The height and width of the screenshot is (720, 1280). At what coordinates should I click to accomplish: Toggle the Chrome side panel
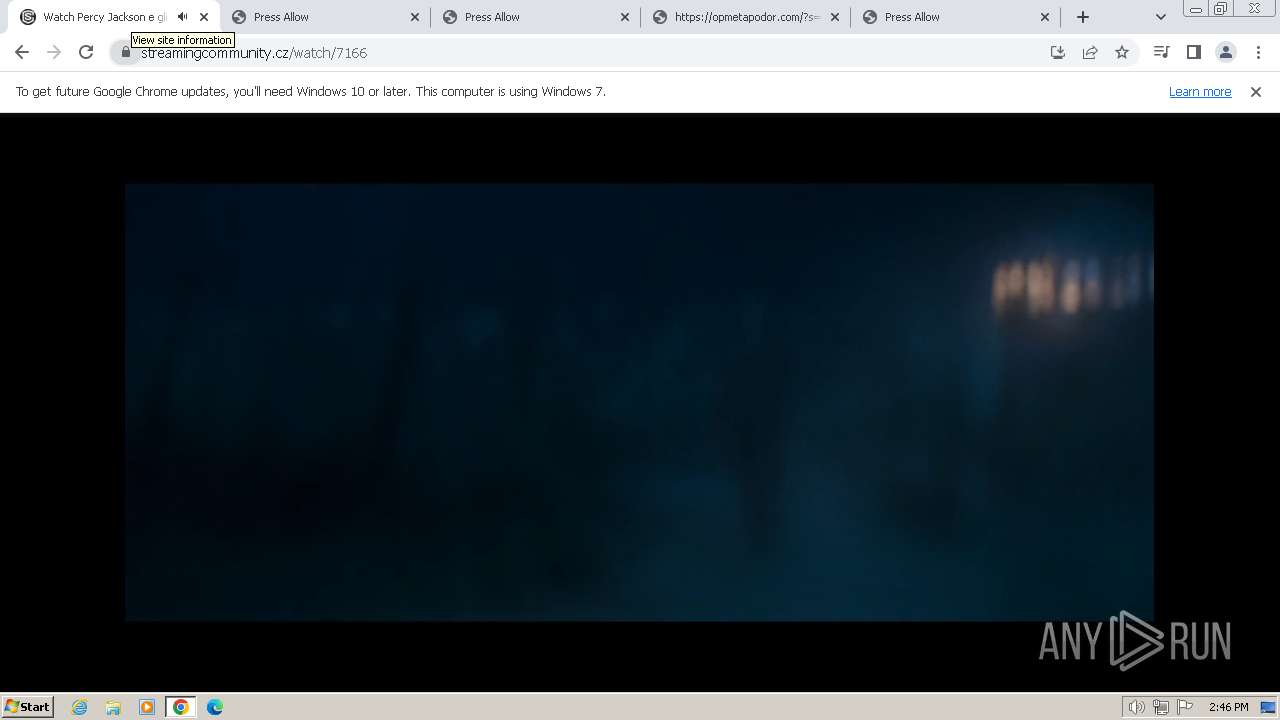pos(1193,52)
